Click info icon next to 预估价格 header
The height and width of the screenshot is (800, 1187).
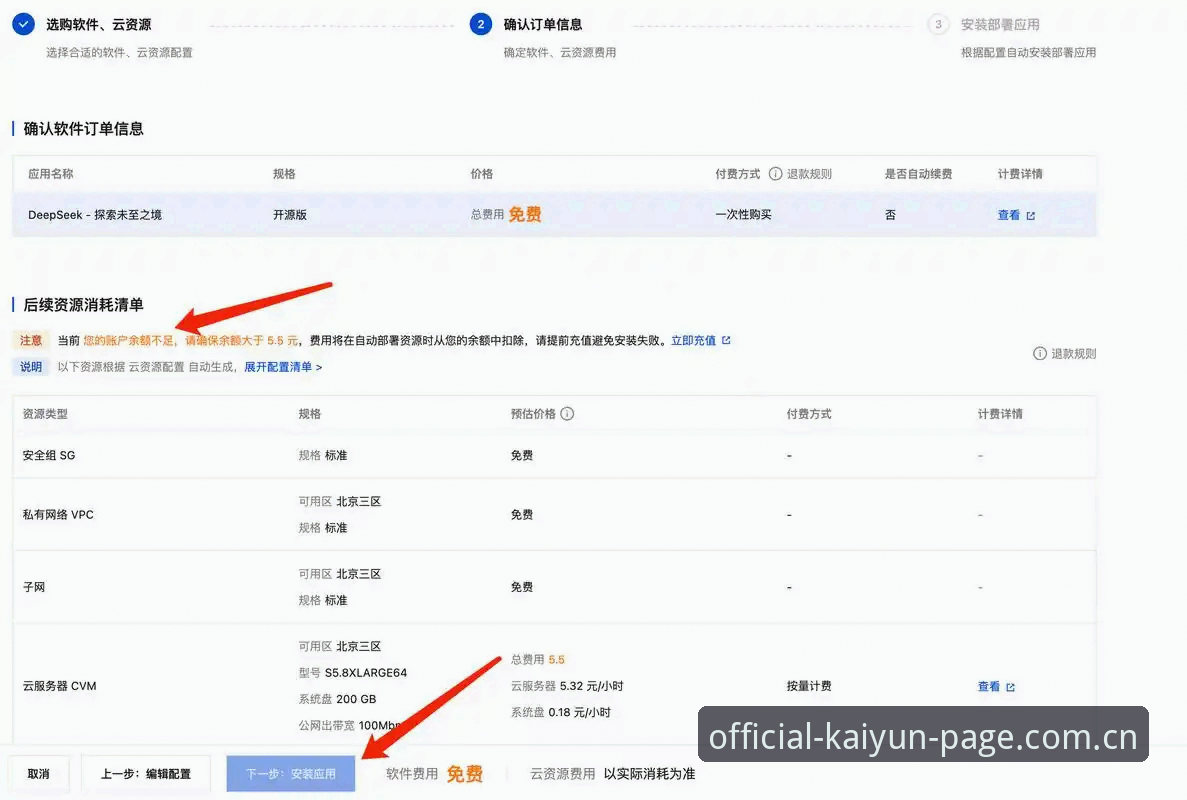[x=567, y=414]
